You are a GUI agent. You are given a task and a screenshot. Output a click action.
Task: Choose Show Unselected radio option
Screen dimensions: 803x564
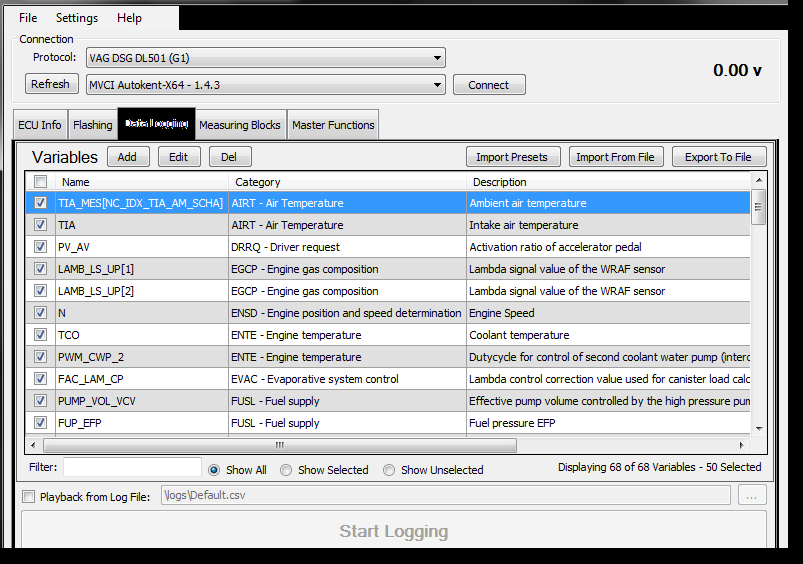click(390, 470)
